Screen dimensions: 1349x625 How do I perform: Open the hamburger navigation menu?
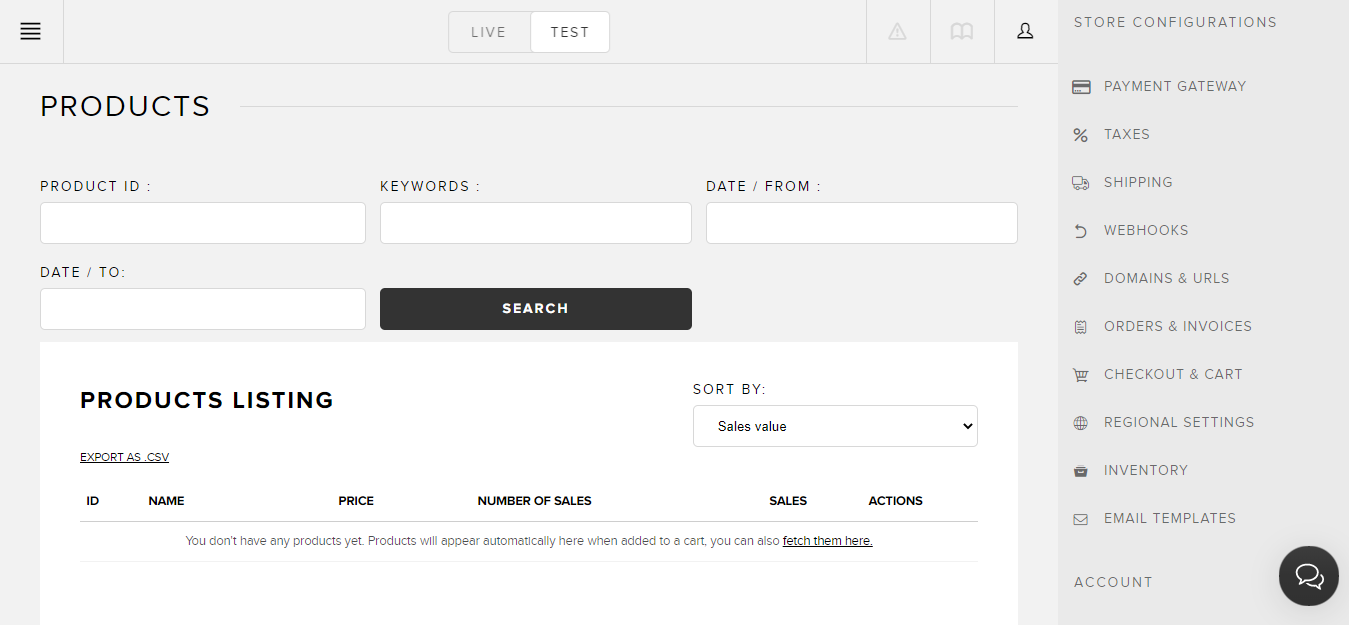30,31
